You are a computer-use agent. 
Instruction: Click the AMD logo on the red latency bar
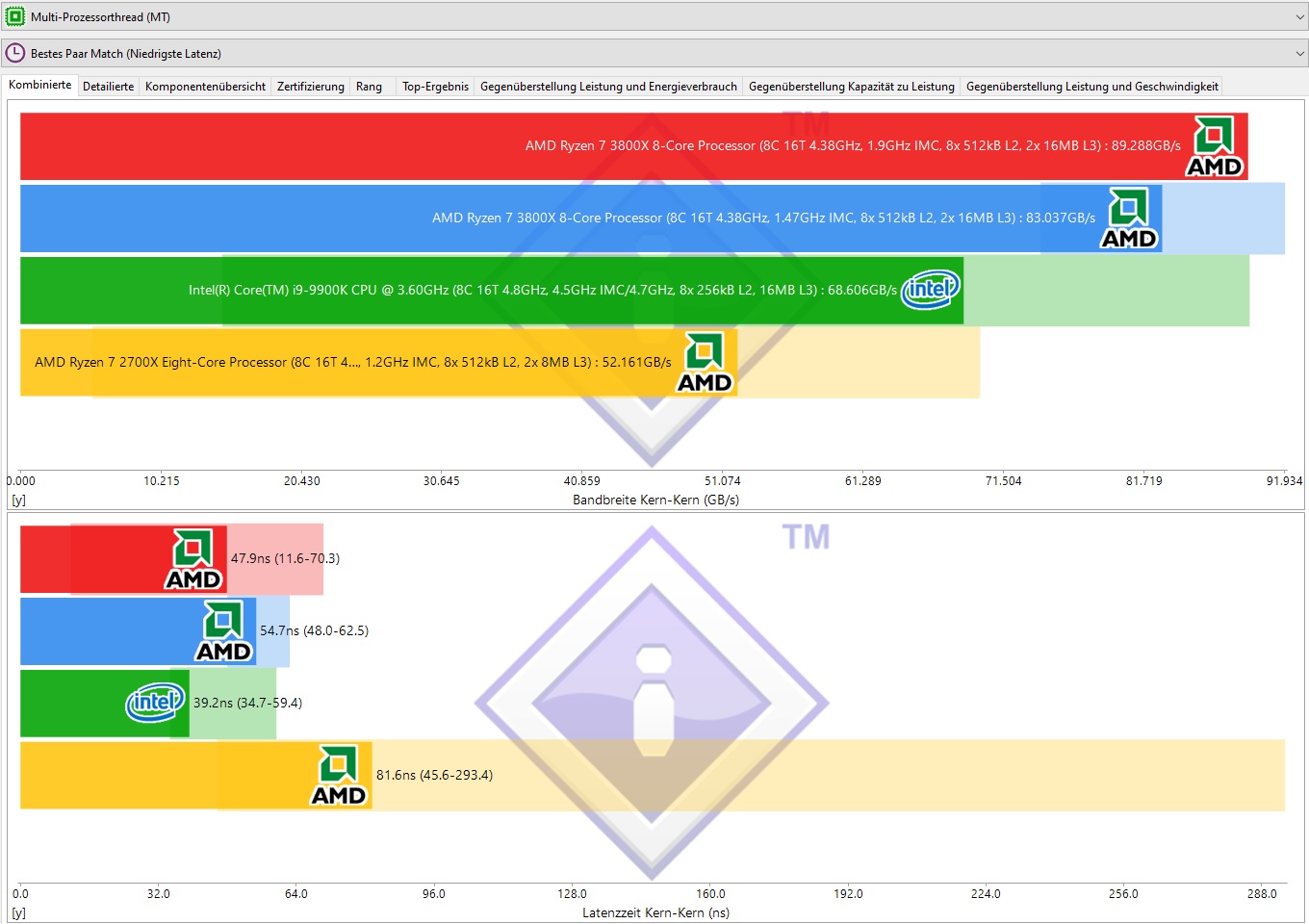193,559
